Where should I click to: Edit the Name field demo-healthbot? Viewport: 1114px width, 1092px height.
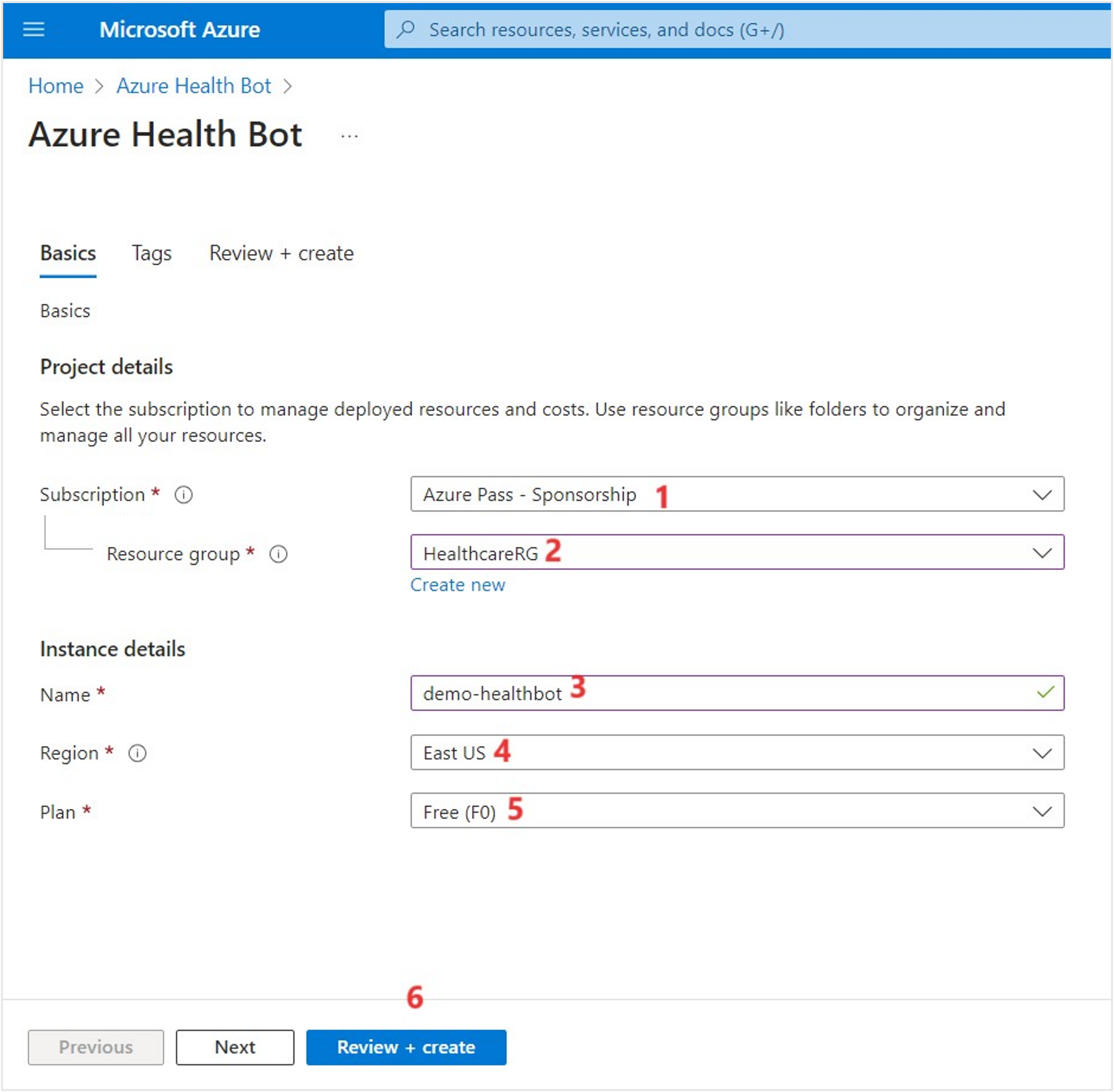pyautogui.click(x=737, y=694)
